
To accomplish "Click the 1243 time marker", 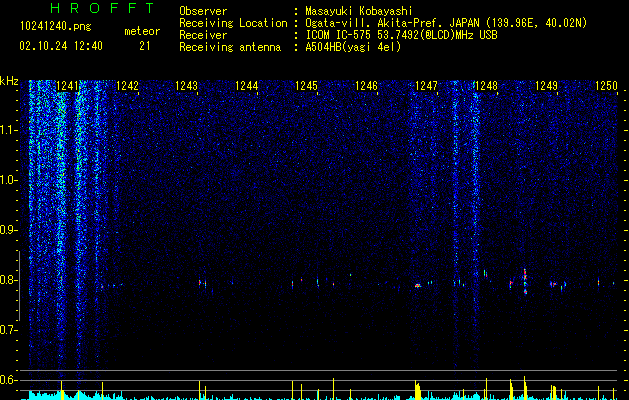I will click(187, 85).
